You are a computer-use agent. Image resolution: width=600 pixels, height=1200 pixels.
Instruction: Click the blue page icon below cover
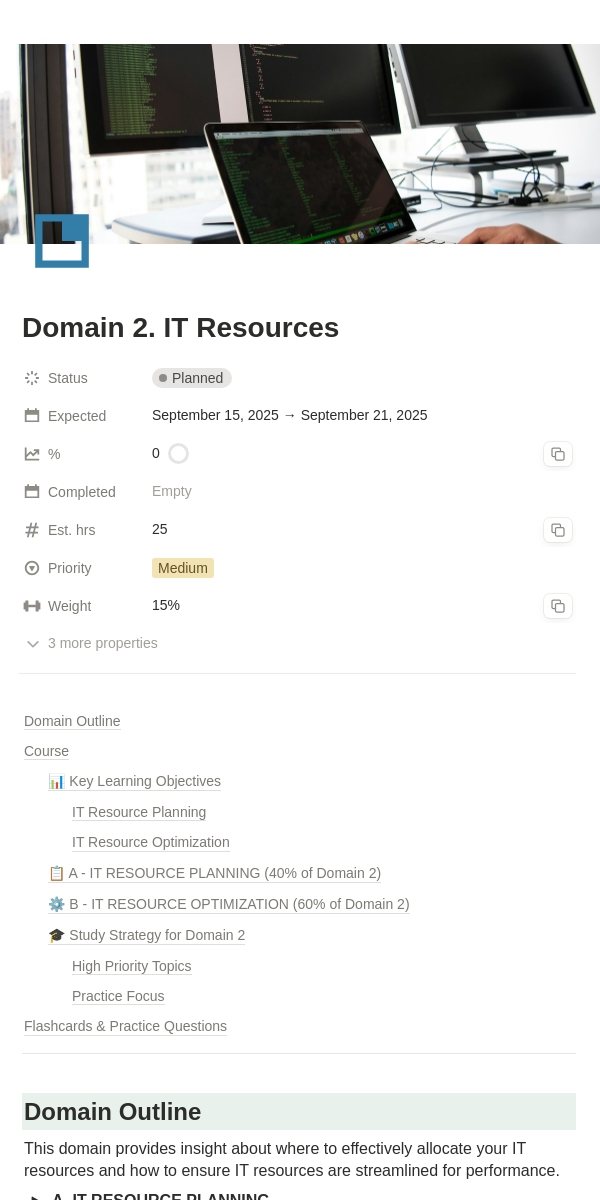(x=62, y=241)
